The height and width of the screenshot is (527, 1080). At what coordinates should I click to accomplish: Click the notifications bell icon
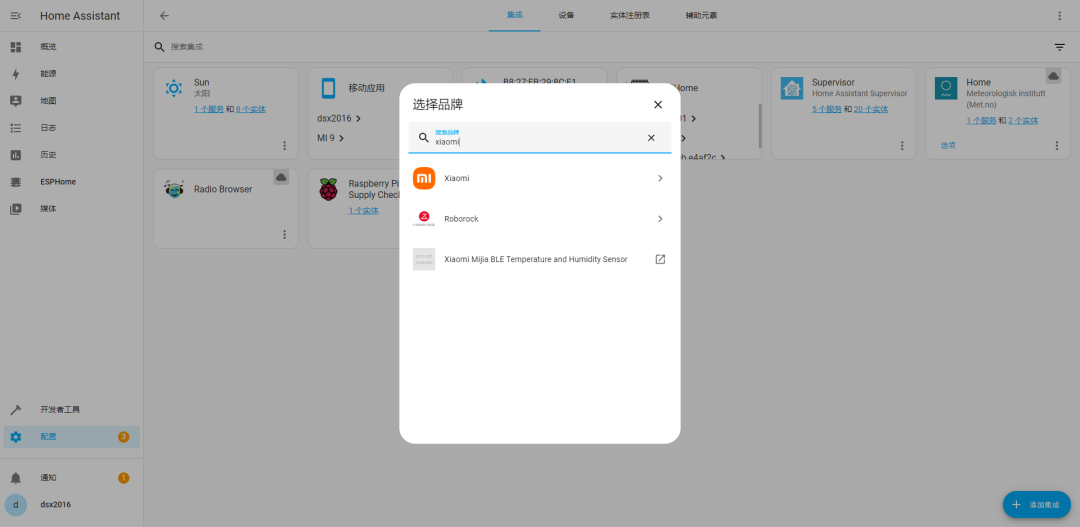coord(16,478)
